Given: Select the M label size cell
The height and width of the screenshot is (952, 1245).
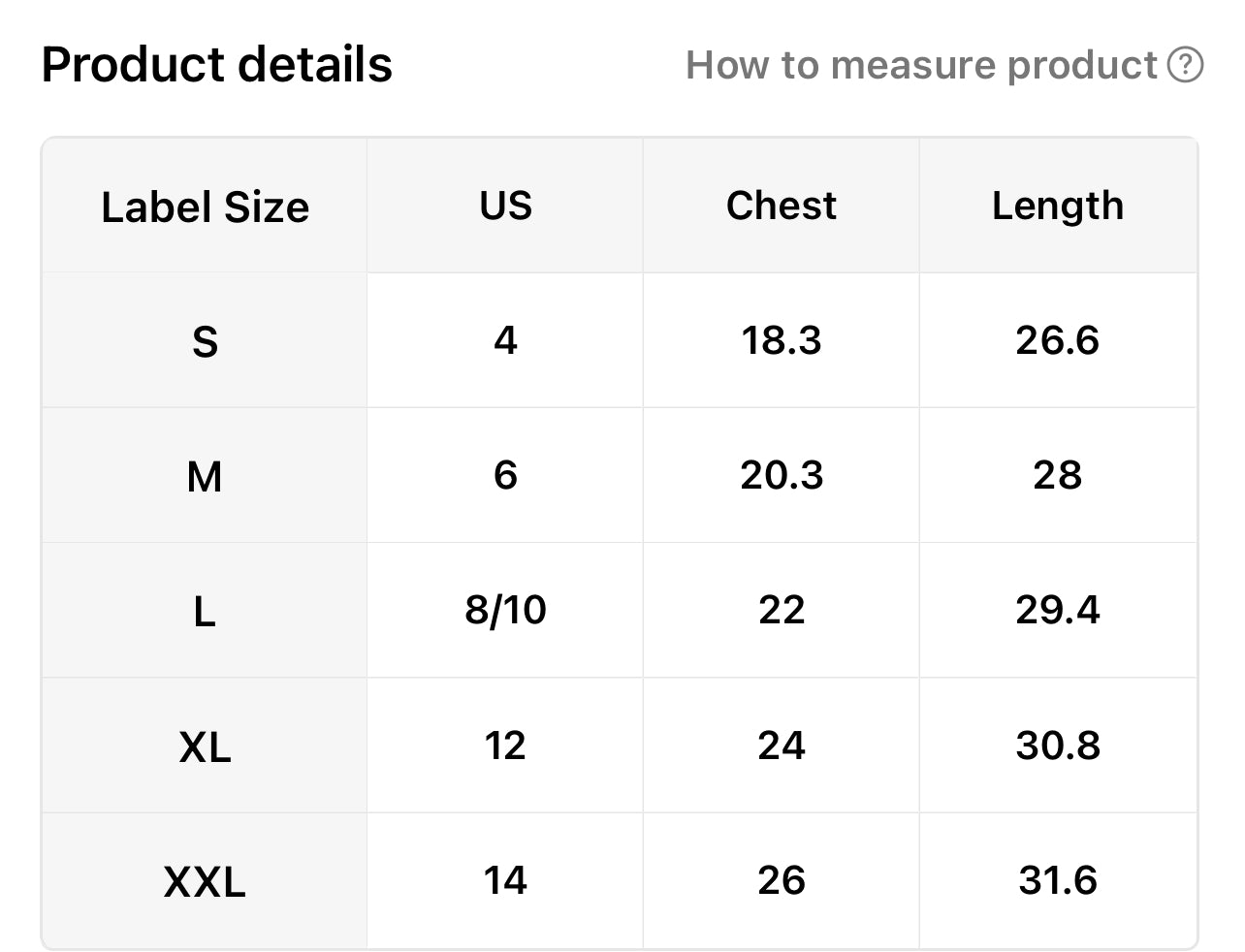Looking at the screenshot, I should 205,476.
